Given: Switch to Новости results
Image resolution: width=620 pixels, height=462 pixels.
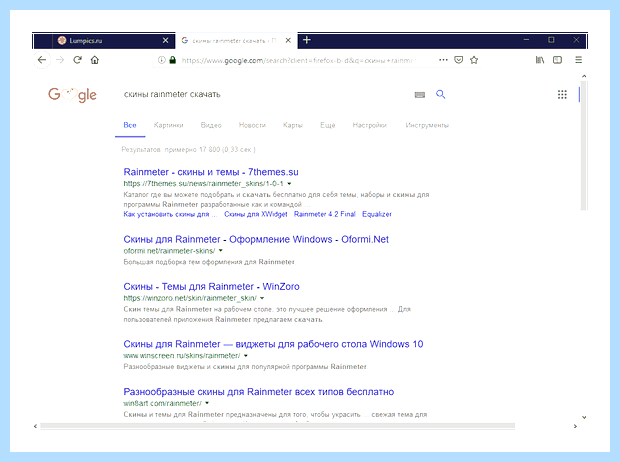Looking at the screenshot, I should pyautogui.click(x=252, y=125).
